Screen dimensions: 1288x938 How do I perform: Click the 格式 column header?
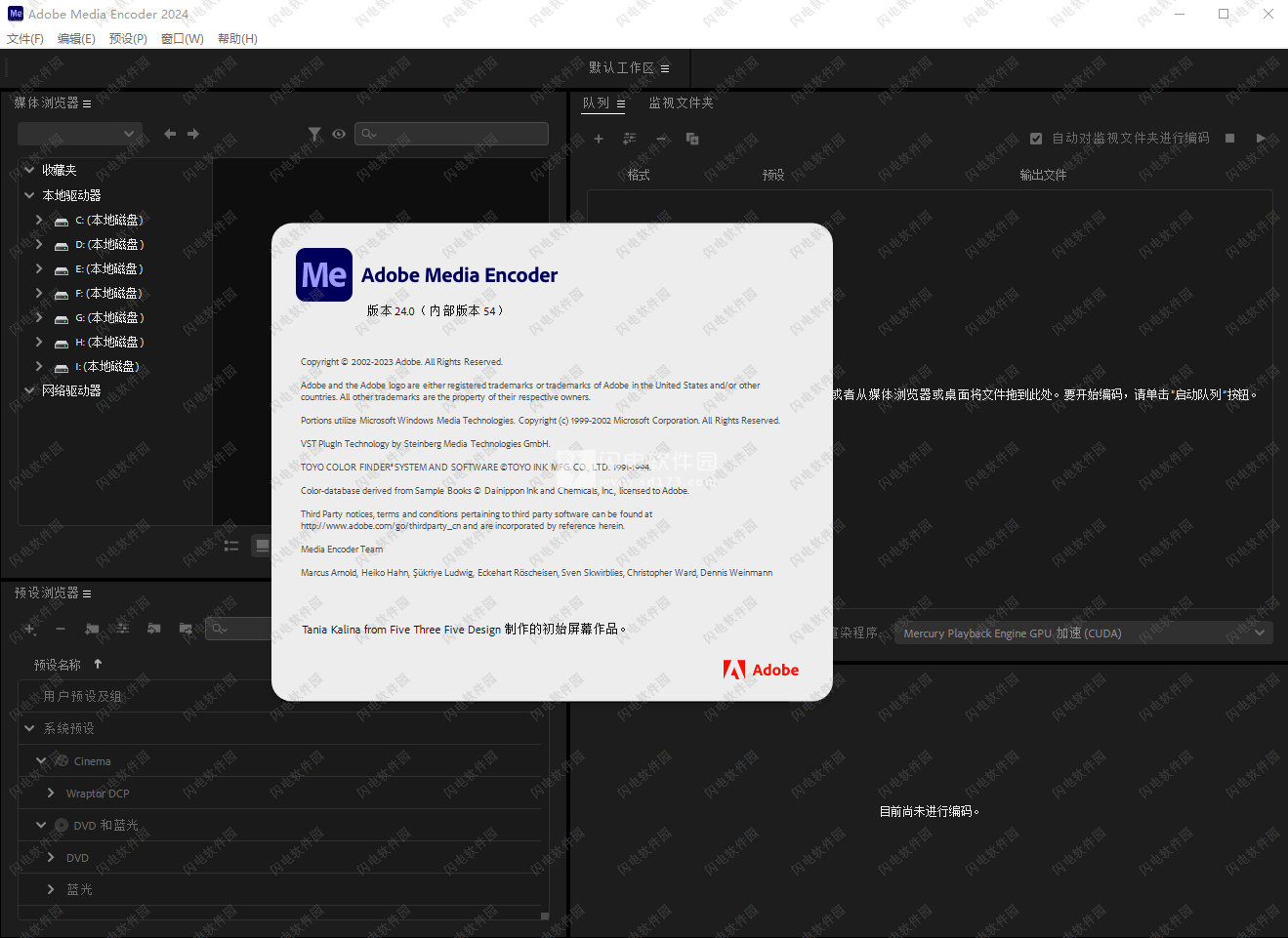[x=639, y=176]
